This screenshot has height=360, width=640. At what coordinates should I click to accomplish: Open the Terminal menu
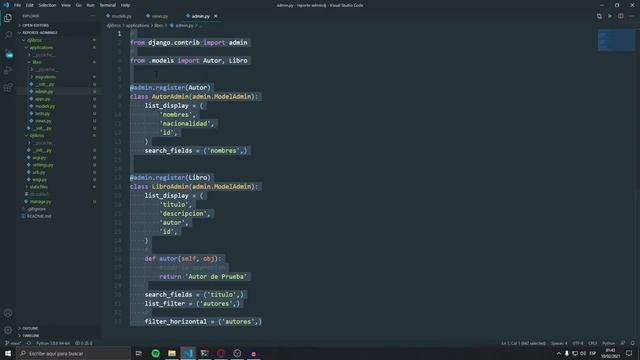pyautogui.click(x=108, y=5)
